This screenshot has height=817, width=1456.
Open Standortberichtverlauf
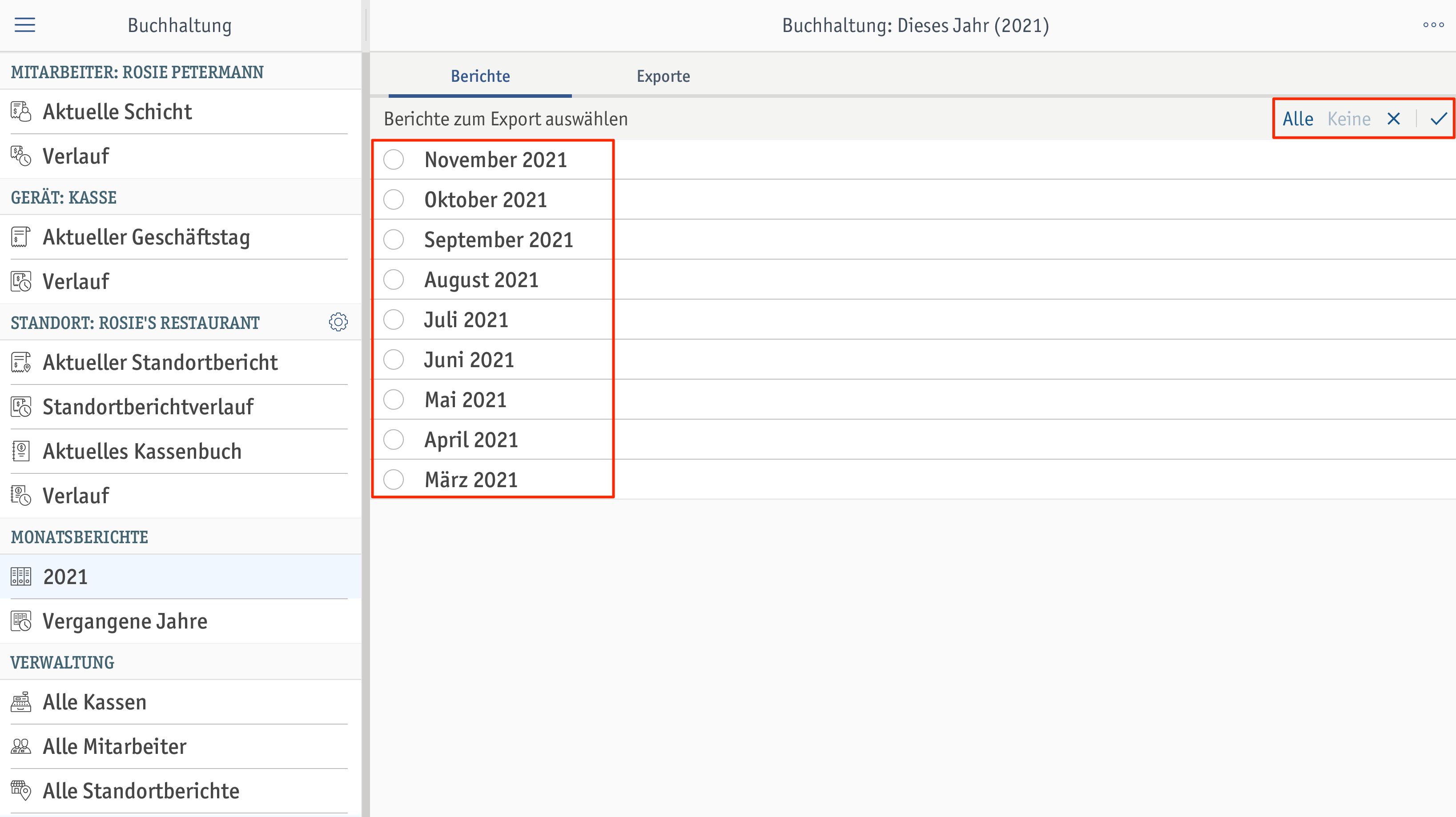pyautogui.click(x=180, y=407)
